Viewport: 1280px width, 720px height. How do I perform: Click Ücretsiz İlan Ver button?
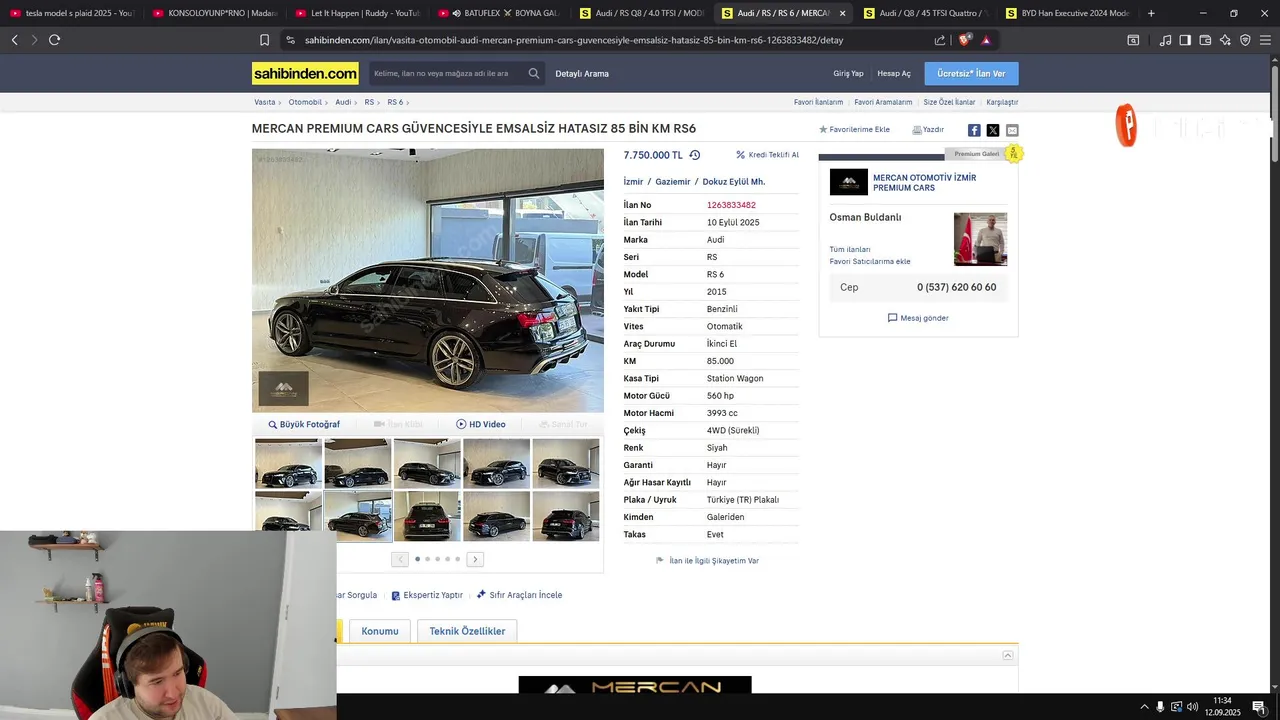(x=971, y=73)
